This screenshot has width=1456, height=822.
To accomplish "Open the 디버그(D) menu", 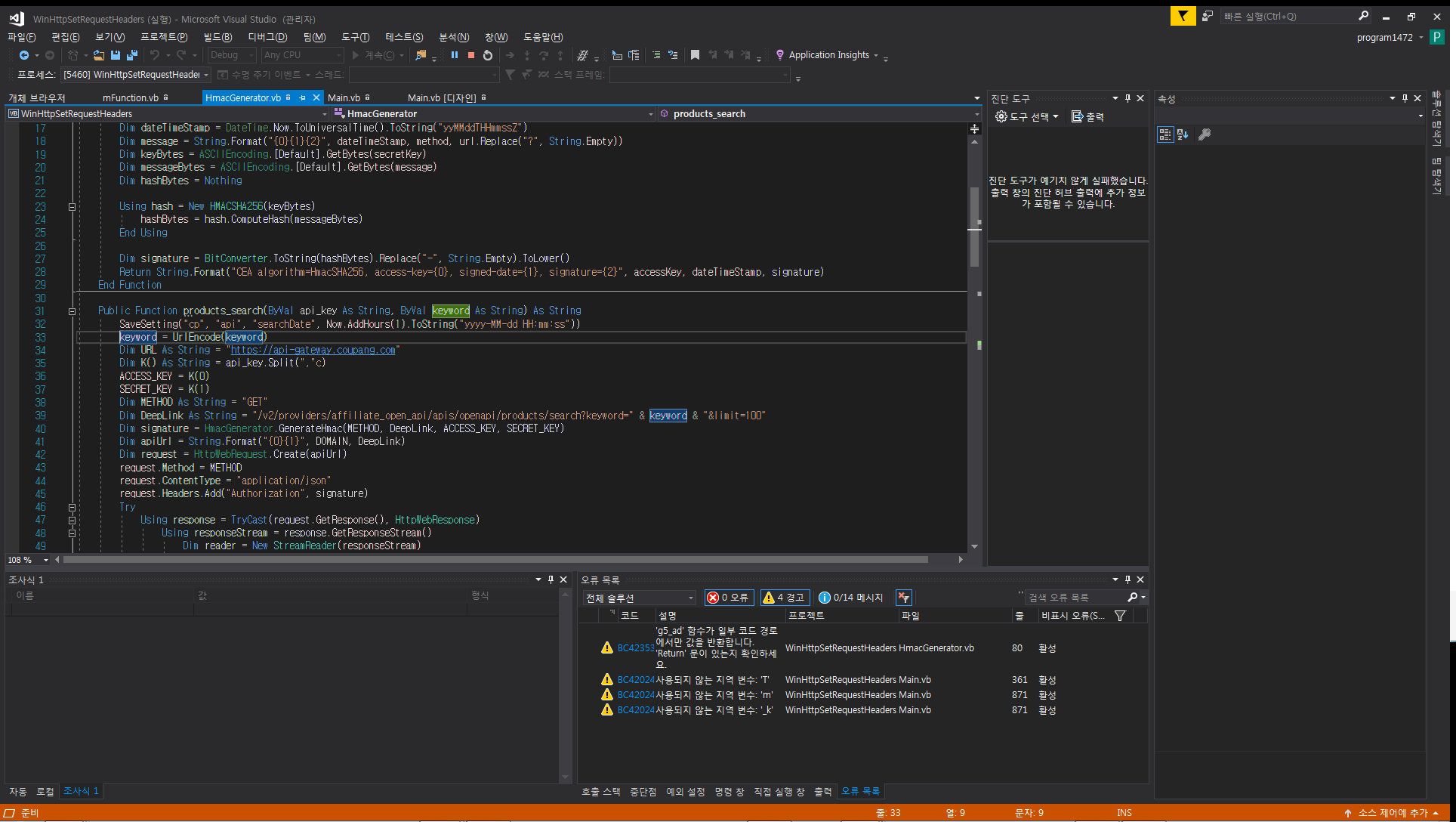I will pyautogui.click(x=267, y=37).
